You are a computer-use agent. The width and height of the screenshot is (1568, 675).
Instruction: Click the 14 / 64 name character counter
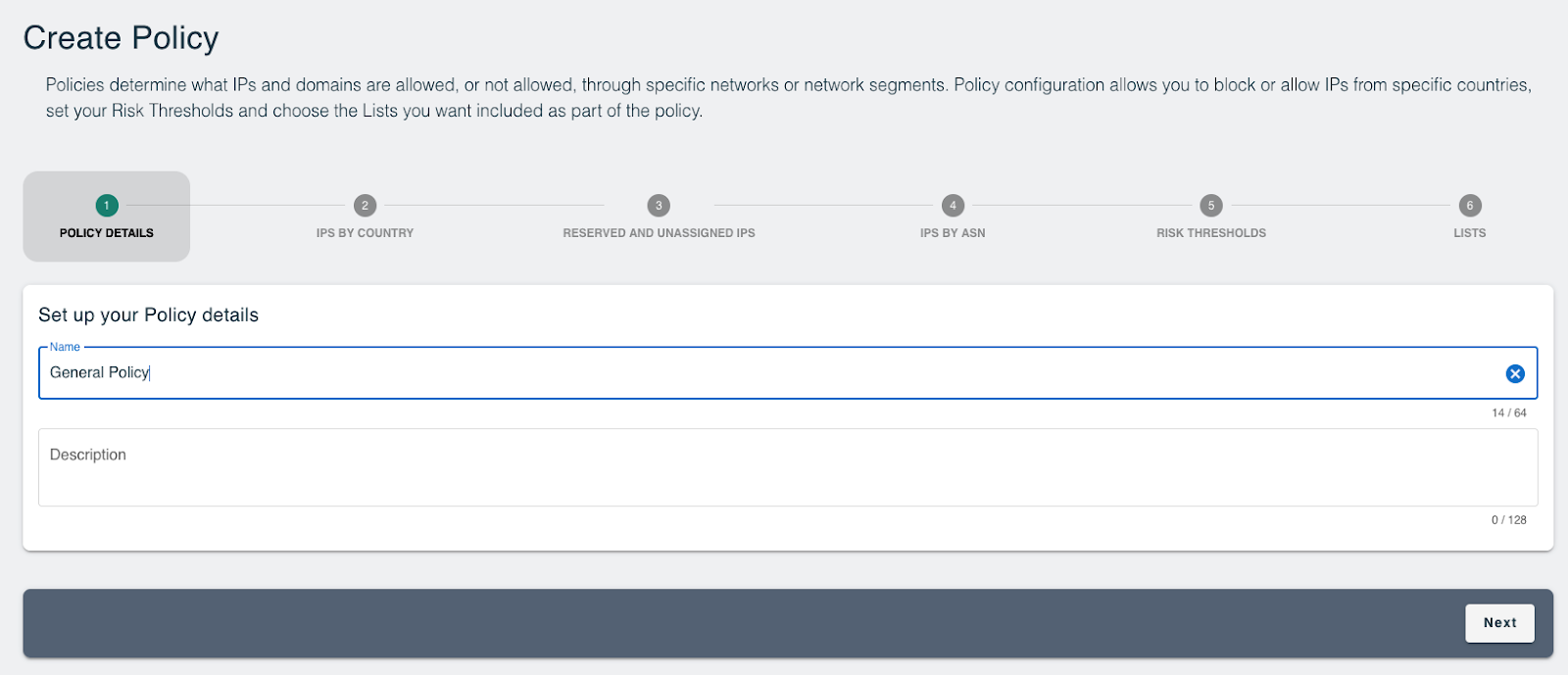(1509, 413)
